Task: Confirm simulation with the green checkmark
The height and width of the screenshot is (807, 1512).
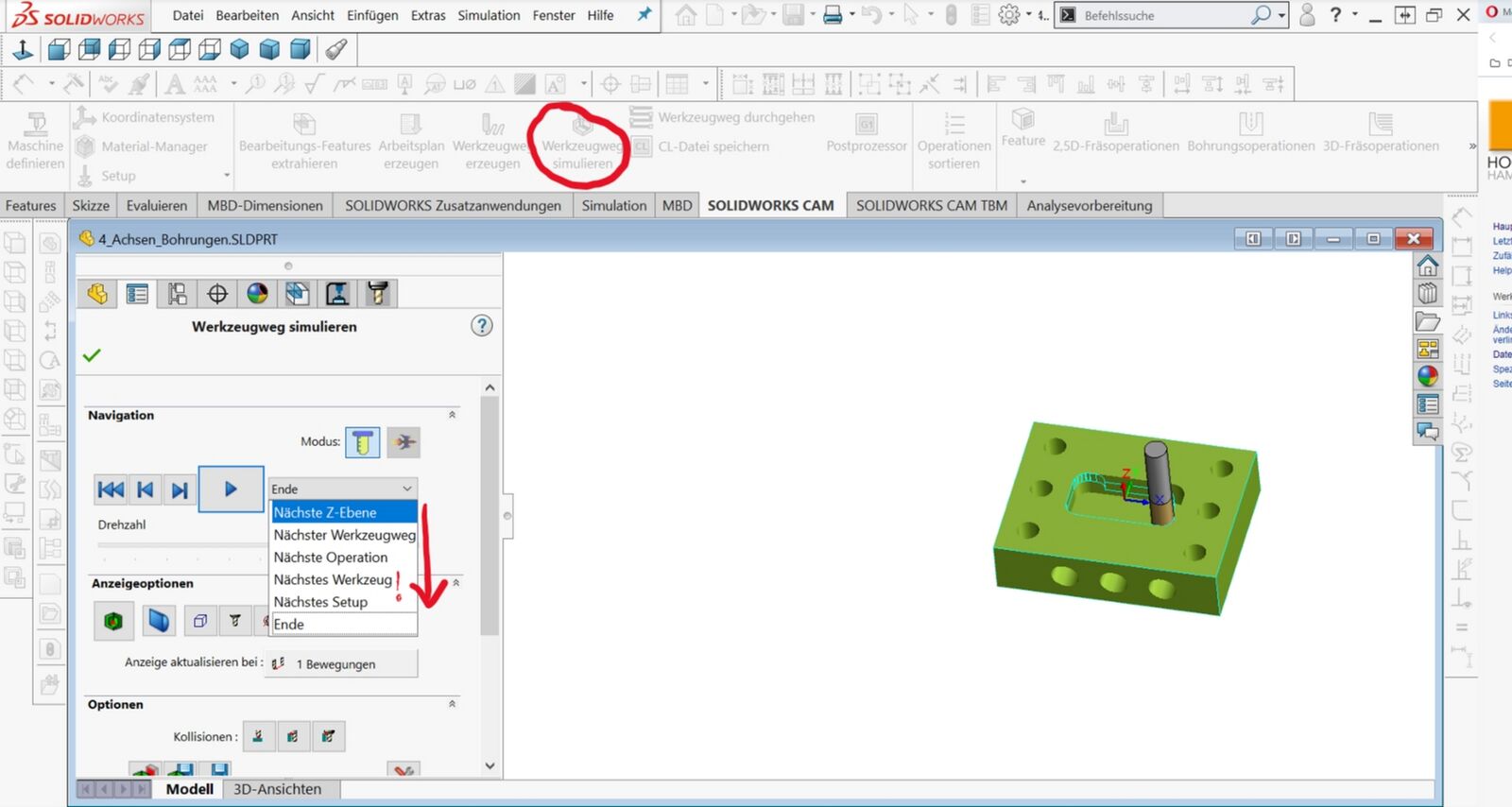Action: click(x=92, y=355)
